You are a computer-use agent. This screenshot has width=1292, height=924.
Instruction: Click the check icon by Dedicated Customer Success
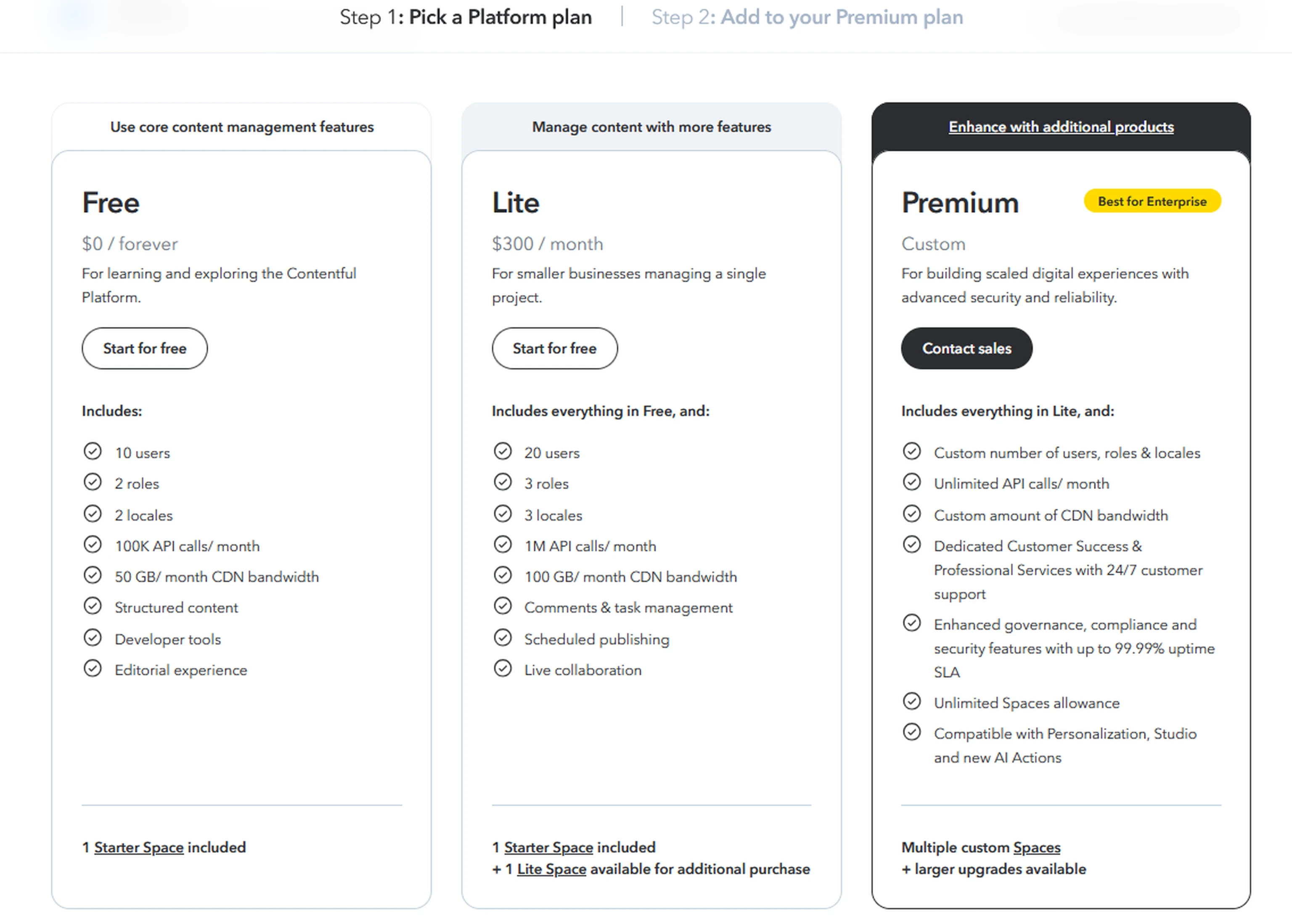(911, 545)
